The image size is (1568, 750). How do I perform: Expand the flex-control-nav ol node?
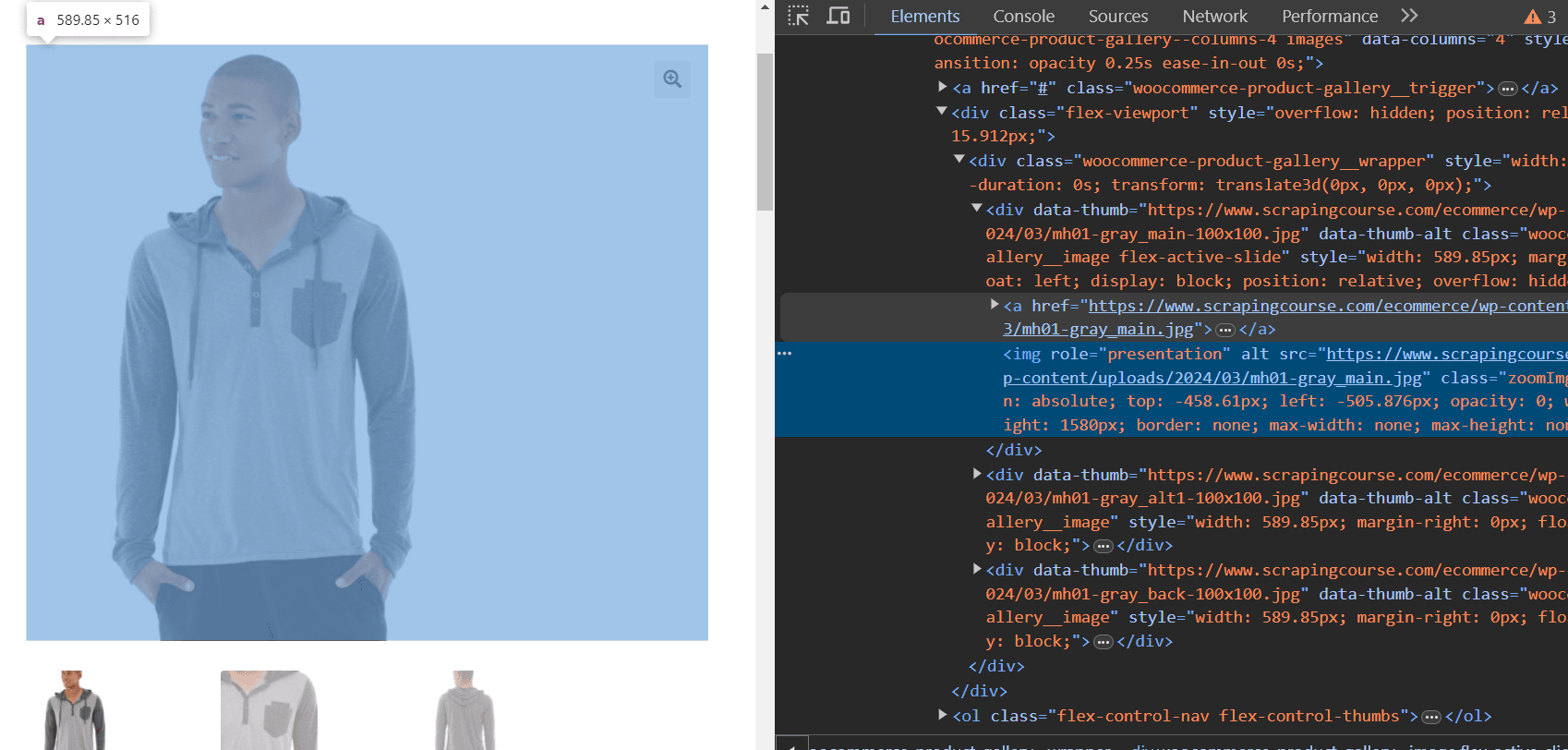pyautogui.click(x=942, y=714)
